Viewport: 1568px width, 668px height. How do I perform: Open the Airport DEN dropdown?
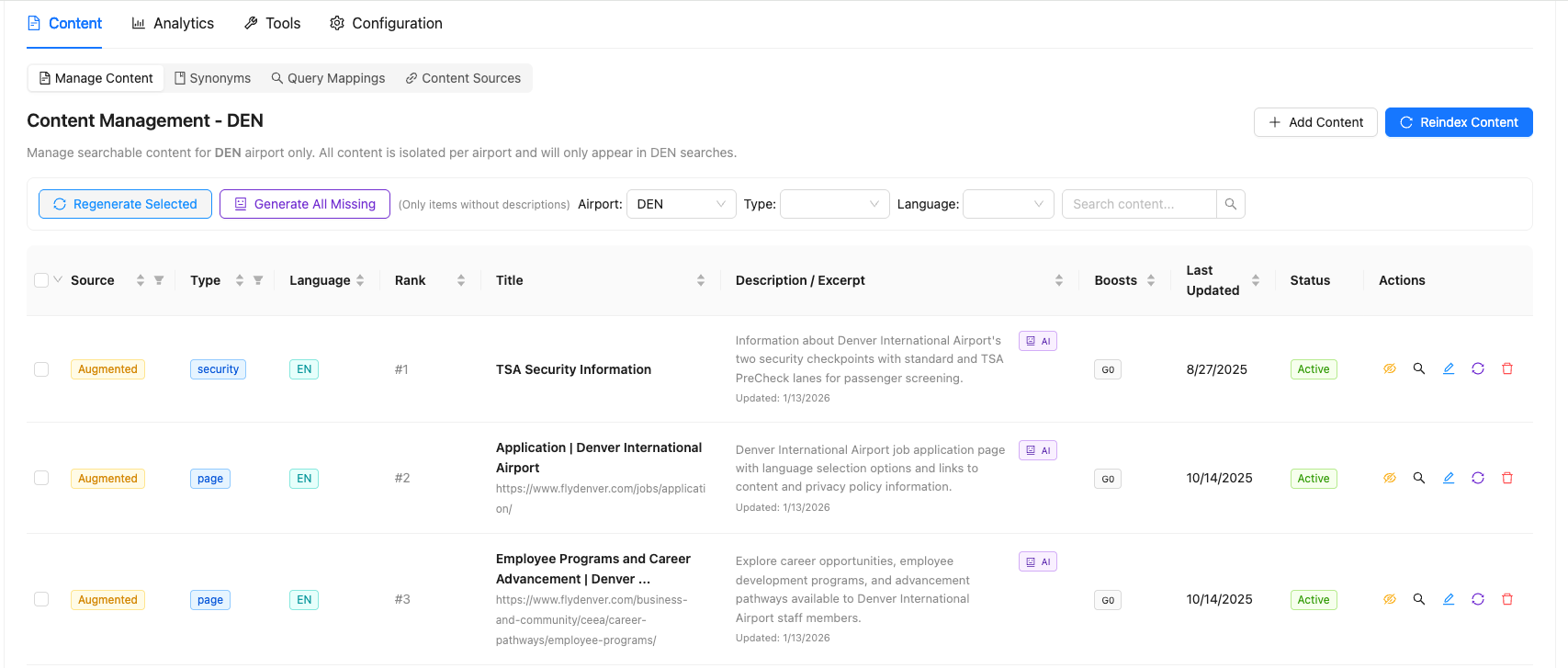pos(681,204)
